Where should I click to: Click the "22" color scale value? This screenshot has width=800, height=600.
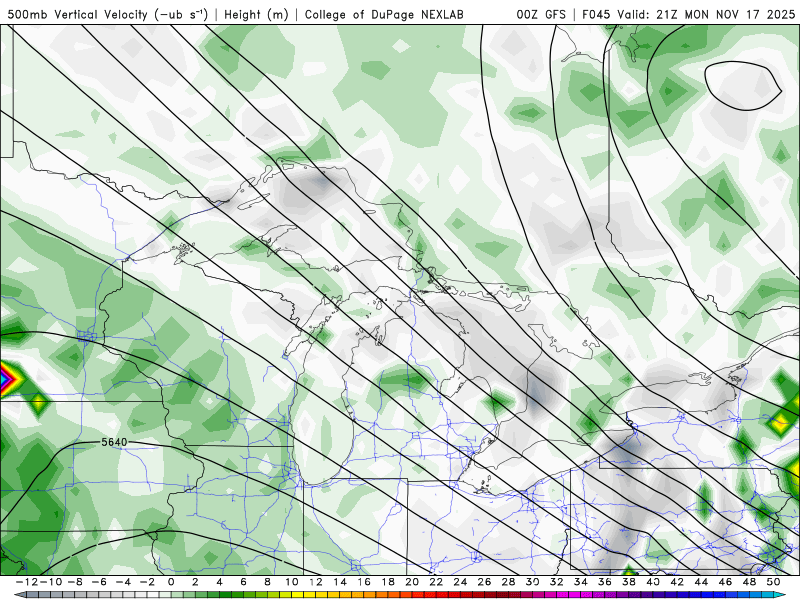click(436, 582)
